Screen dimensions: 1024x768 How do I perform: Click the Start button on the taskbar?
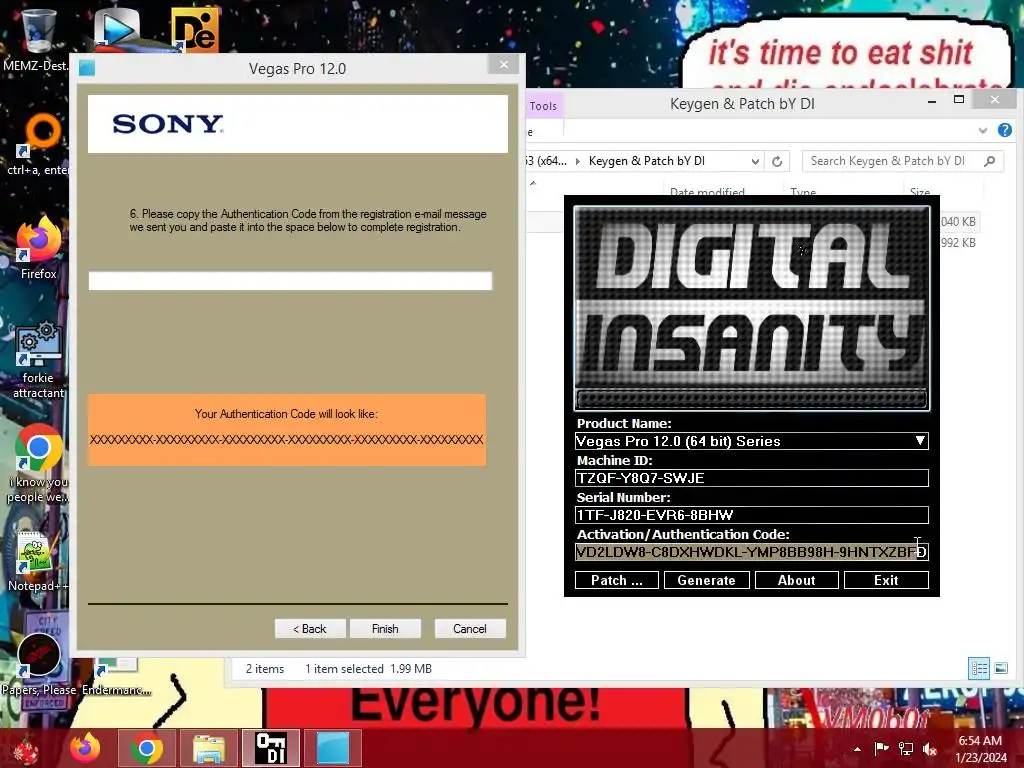coord(25,748)
